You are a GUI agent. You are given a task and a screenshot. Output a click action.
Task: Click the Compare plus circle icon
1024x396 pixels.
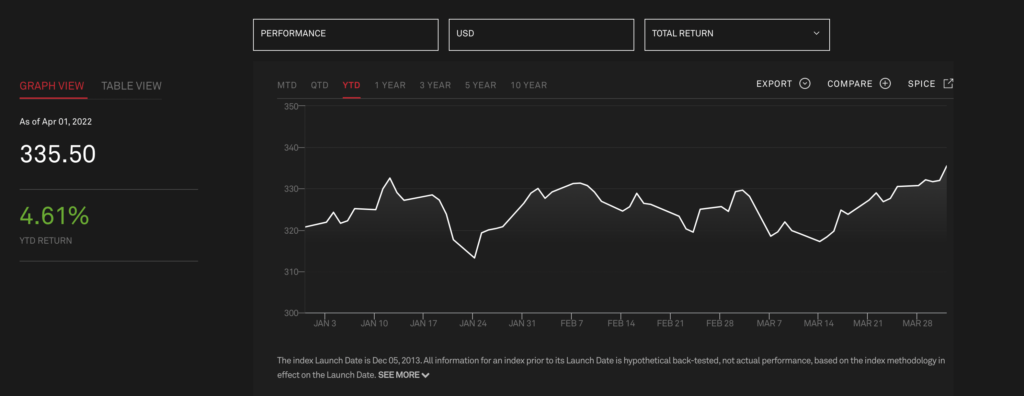(x=885, y=84)
